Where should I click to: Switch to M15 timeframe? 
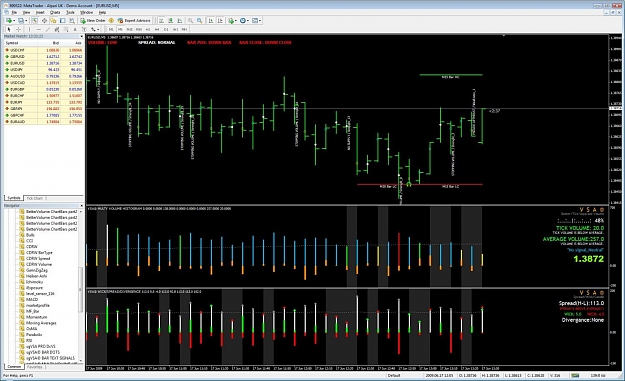(130, 29)
